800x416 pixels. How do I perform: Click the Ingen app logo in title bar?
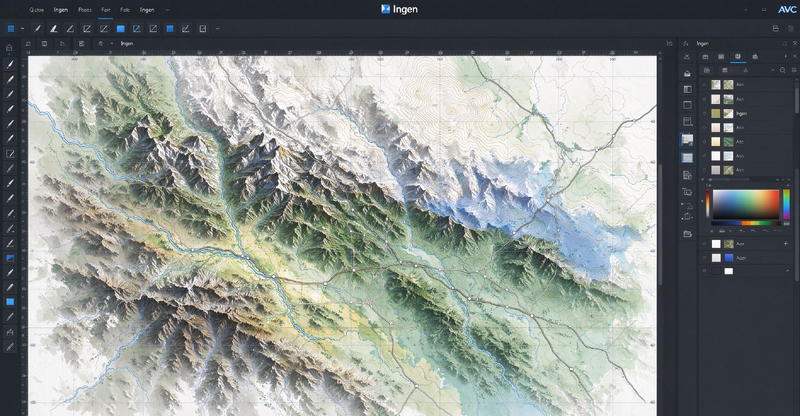coord(386,9)
